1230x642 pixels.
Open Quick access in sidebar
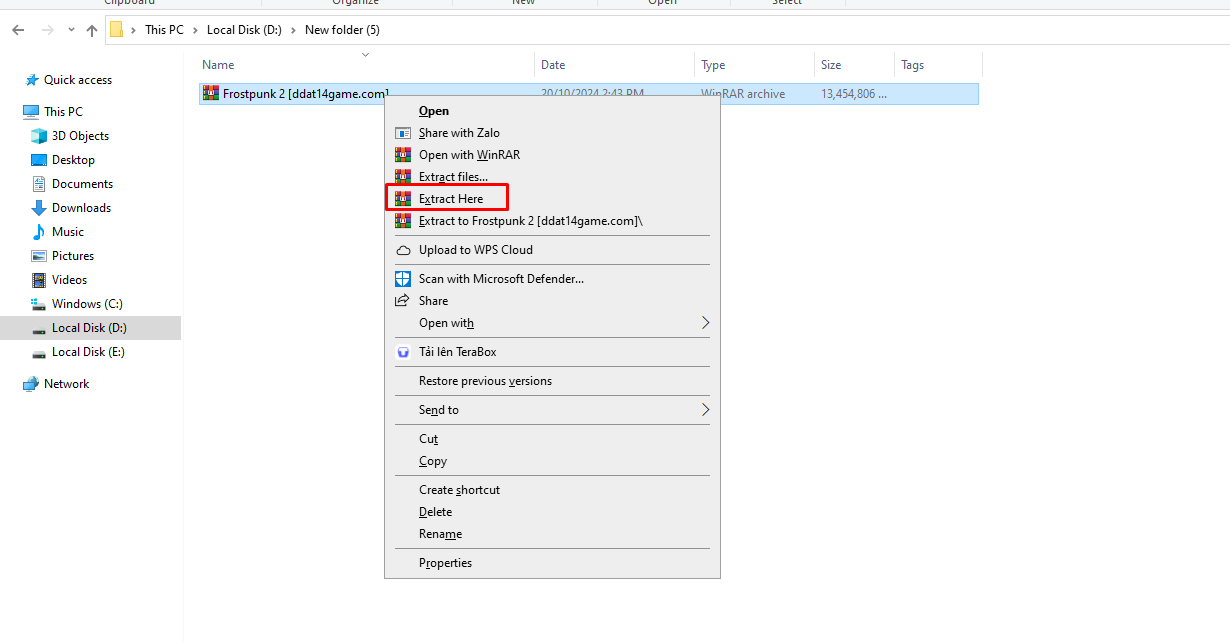[78, 80]
